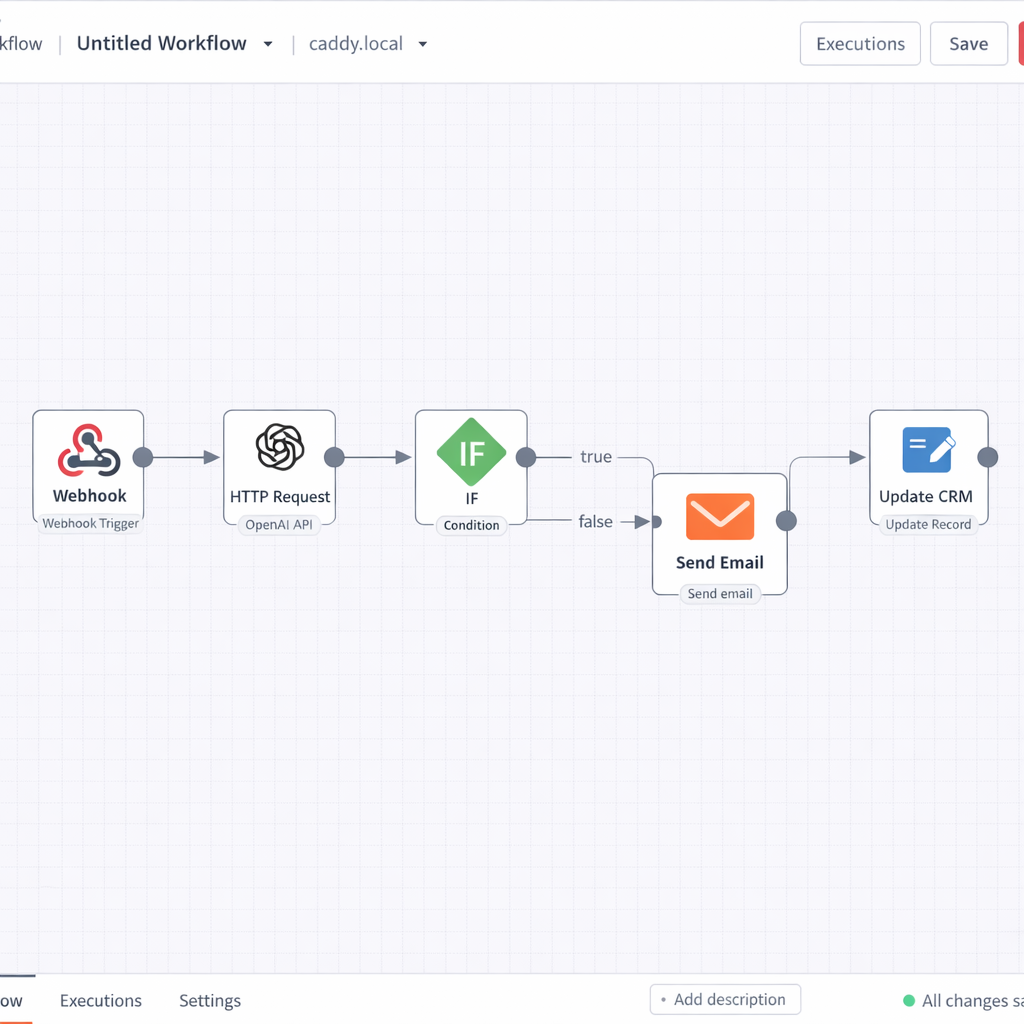Click the Webhook node output connector dot
Image resolution: width=1024 pixels, height=1024 pixels.
point(143,457)
